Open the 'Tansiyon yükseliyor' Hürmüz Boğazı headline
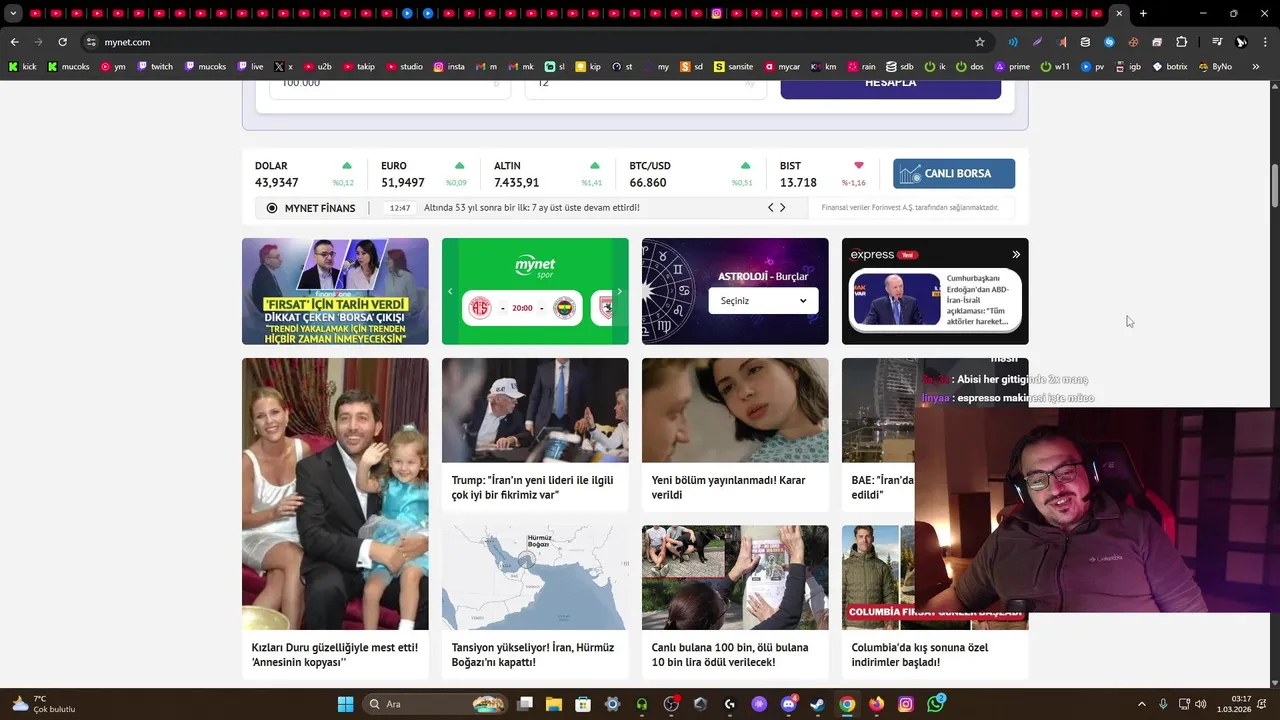The image size is (1280, 720). (x=533, y=655)
